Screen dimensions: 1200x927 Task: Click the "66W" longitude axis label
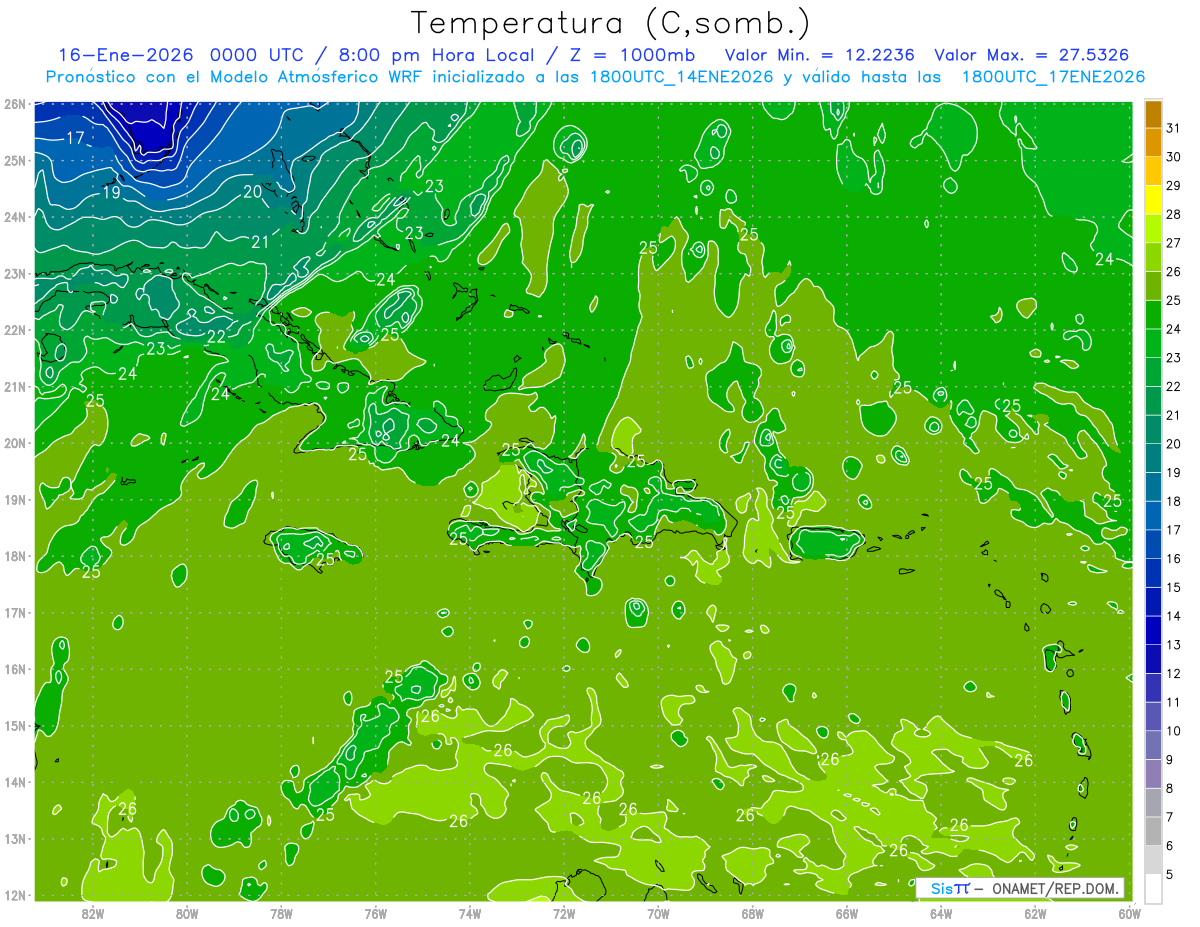coord(846,912)
